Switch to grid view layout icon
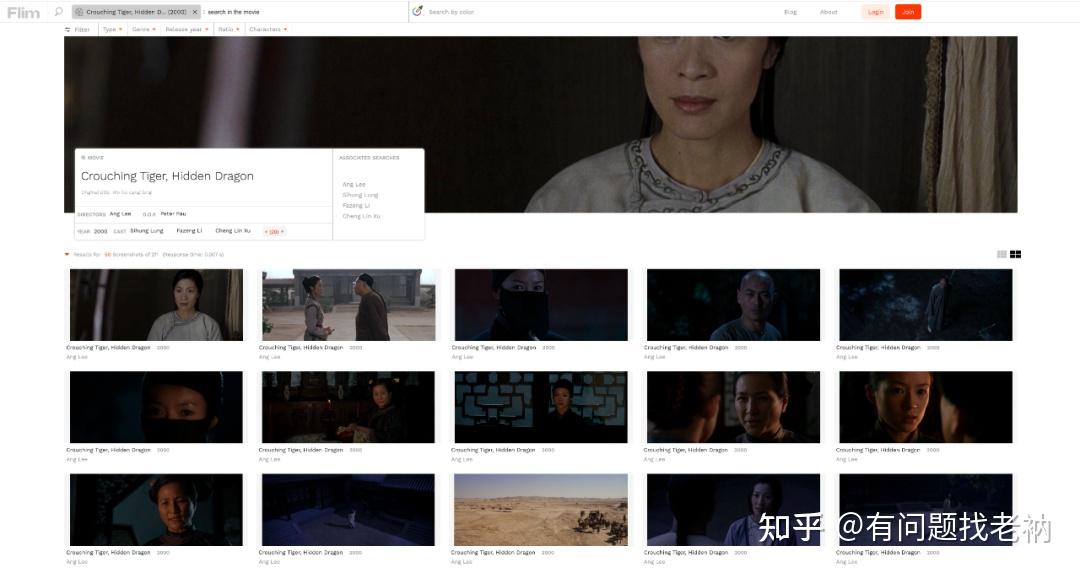Screen dimensions: 1080x573 [x=1015, y=254]
